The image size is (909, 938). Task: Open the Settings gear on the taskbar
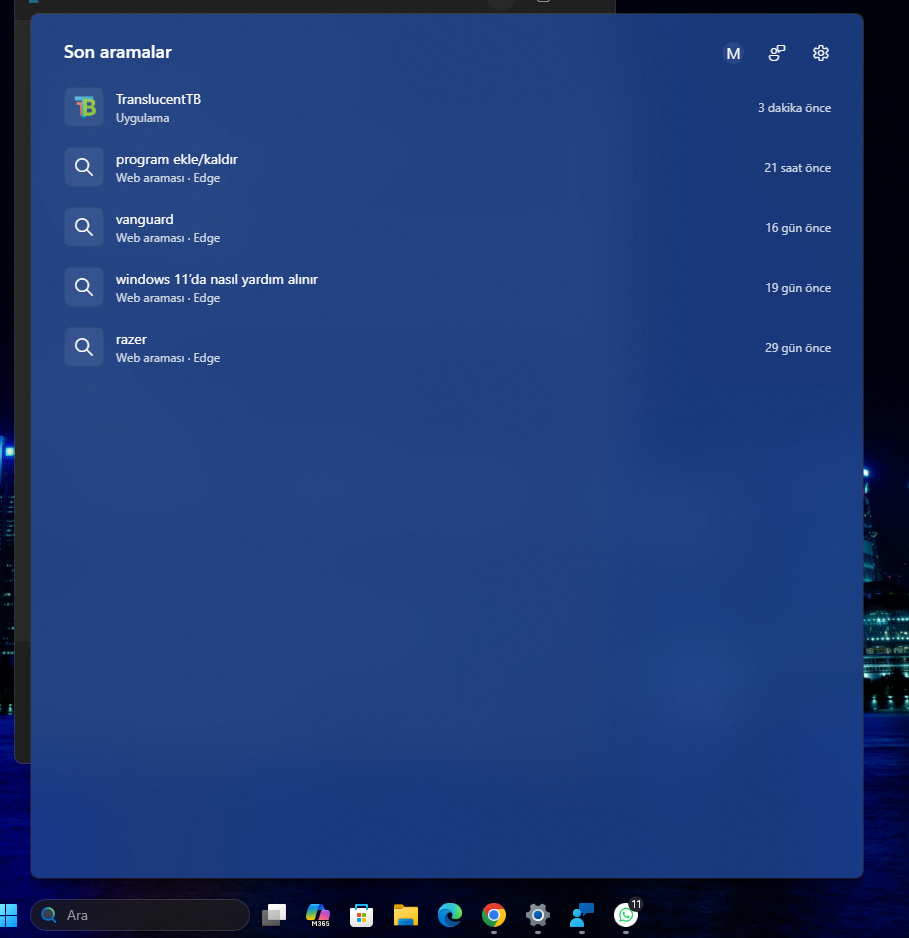click(538, 915)
